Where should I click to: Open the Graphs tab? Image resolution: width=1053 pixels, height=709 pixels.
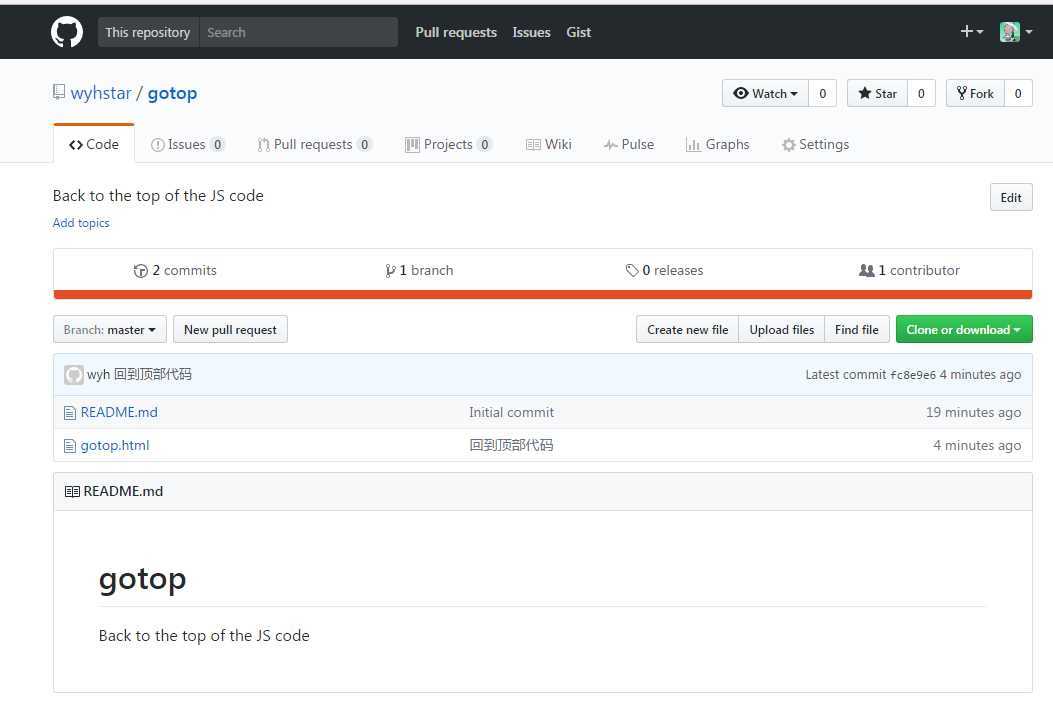(717, 144)
